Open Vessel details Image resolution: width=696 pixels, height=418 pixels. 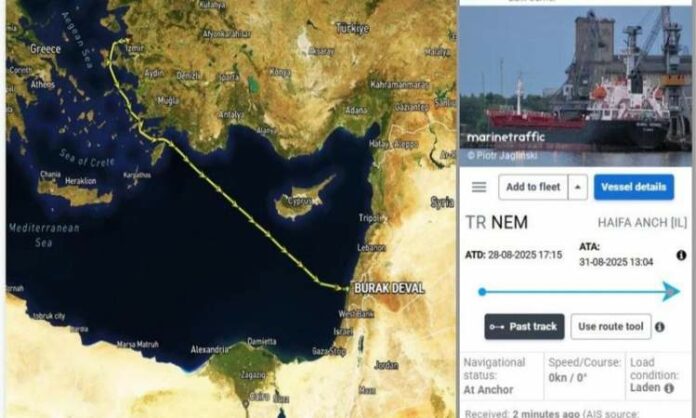pyautogui.click(x=633, y=187)
